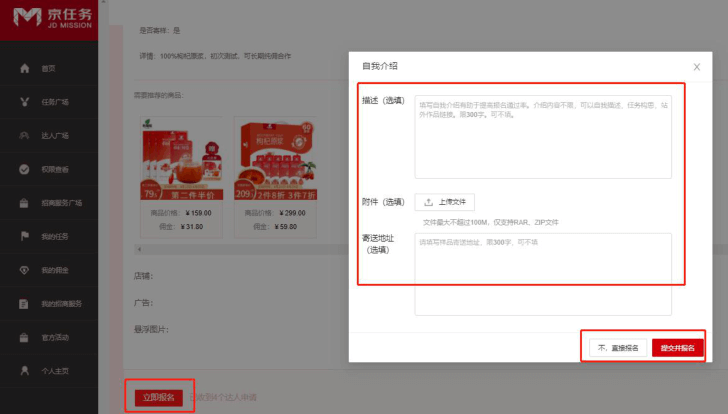Click the 店铺 label
728x414 pixels.
click(143, 276)
